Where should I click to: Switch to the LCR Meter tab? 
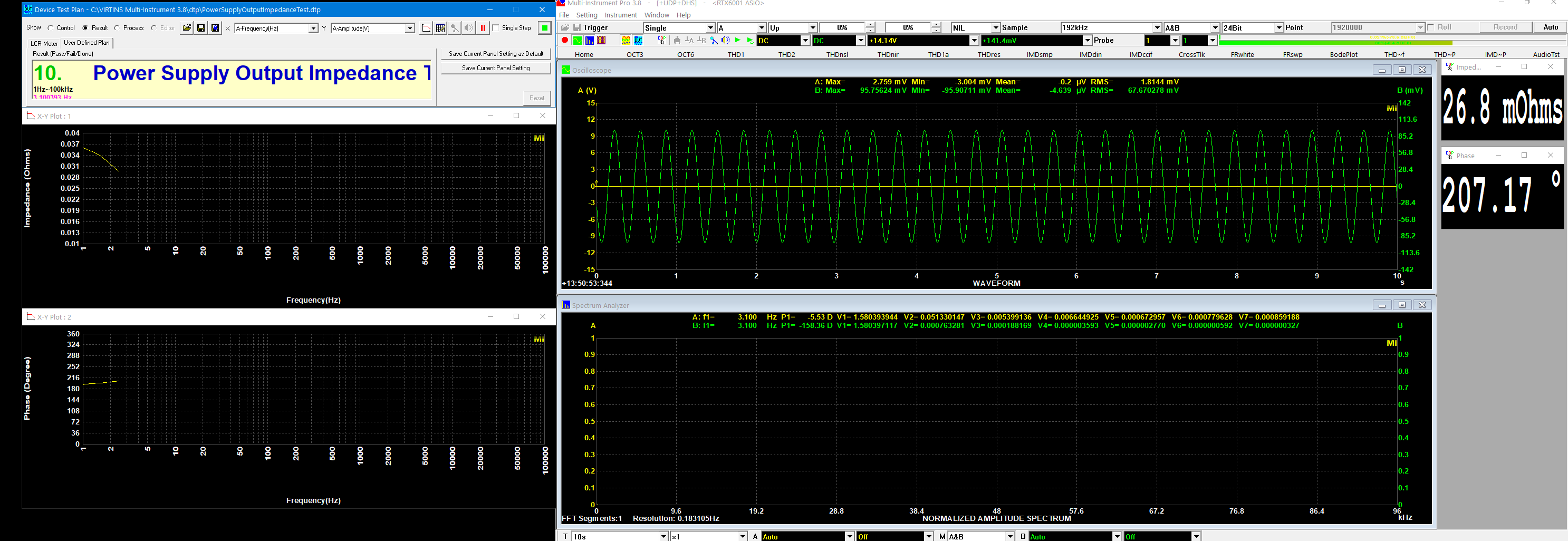(44, 43)
